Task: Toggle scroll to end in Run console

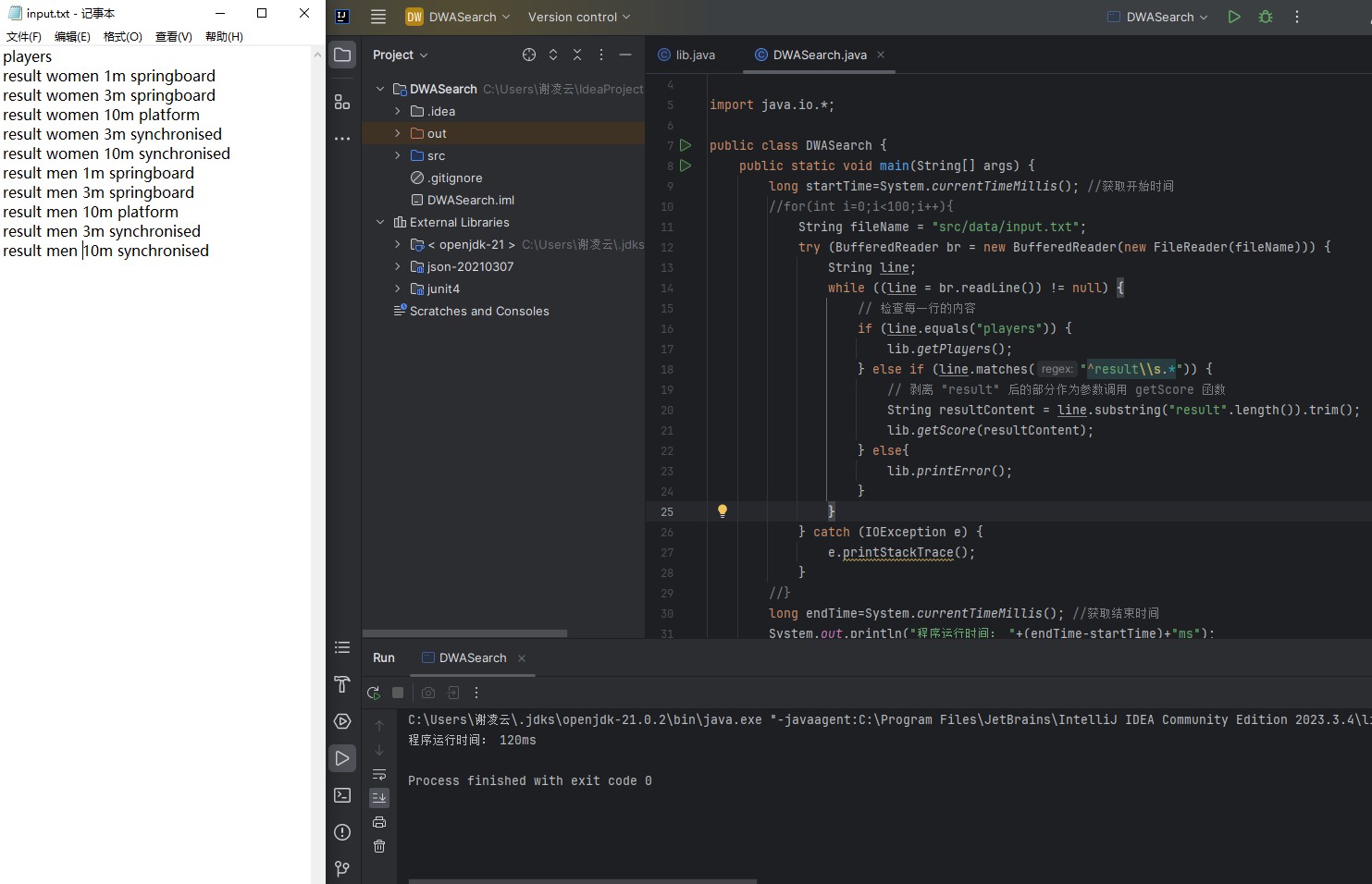Action: tap(379, 797)
